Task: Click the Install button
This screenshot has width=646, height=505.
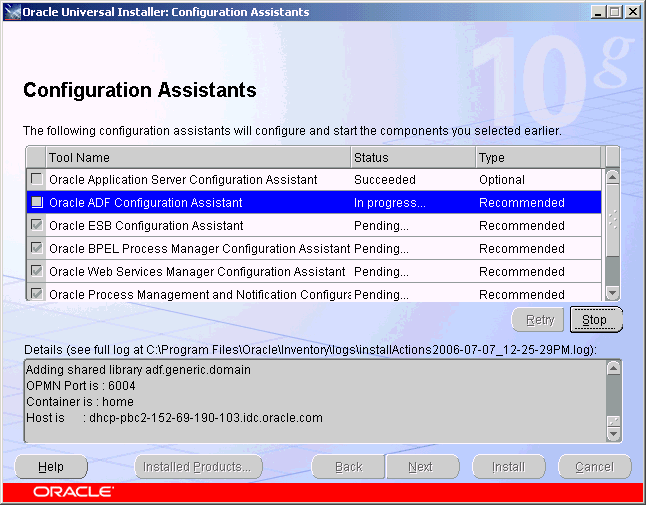Action: pyautogui.click(x=509, y=467)
